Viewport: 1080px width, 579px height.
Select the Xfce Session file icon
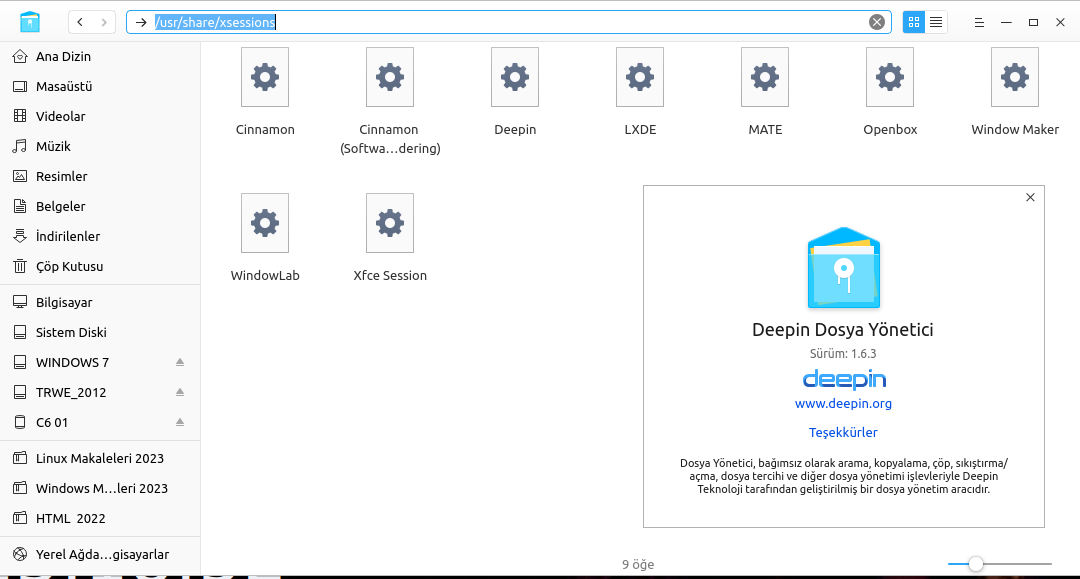coord(390,223)
